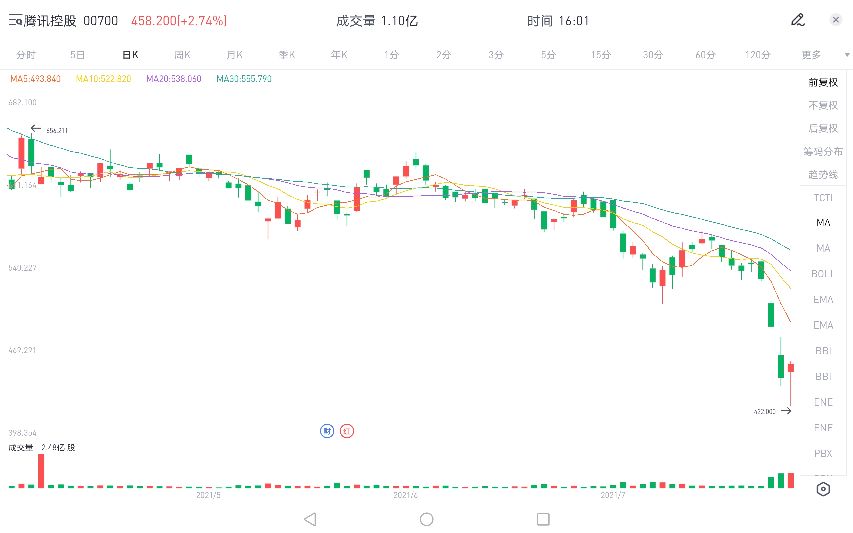Screen dimensions: 853x533
Task: Click the MA5:493.840 legend value
Action: (35, 79)
